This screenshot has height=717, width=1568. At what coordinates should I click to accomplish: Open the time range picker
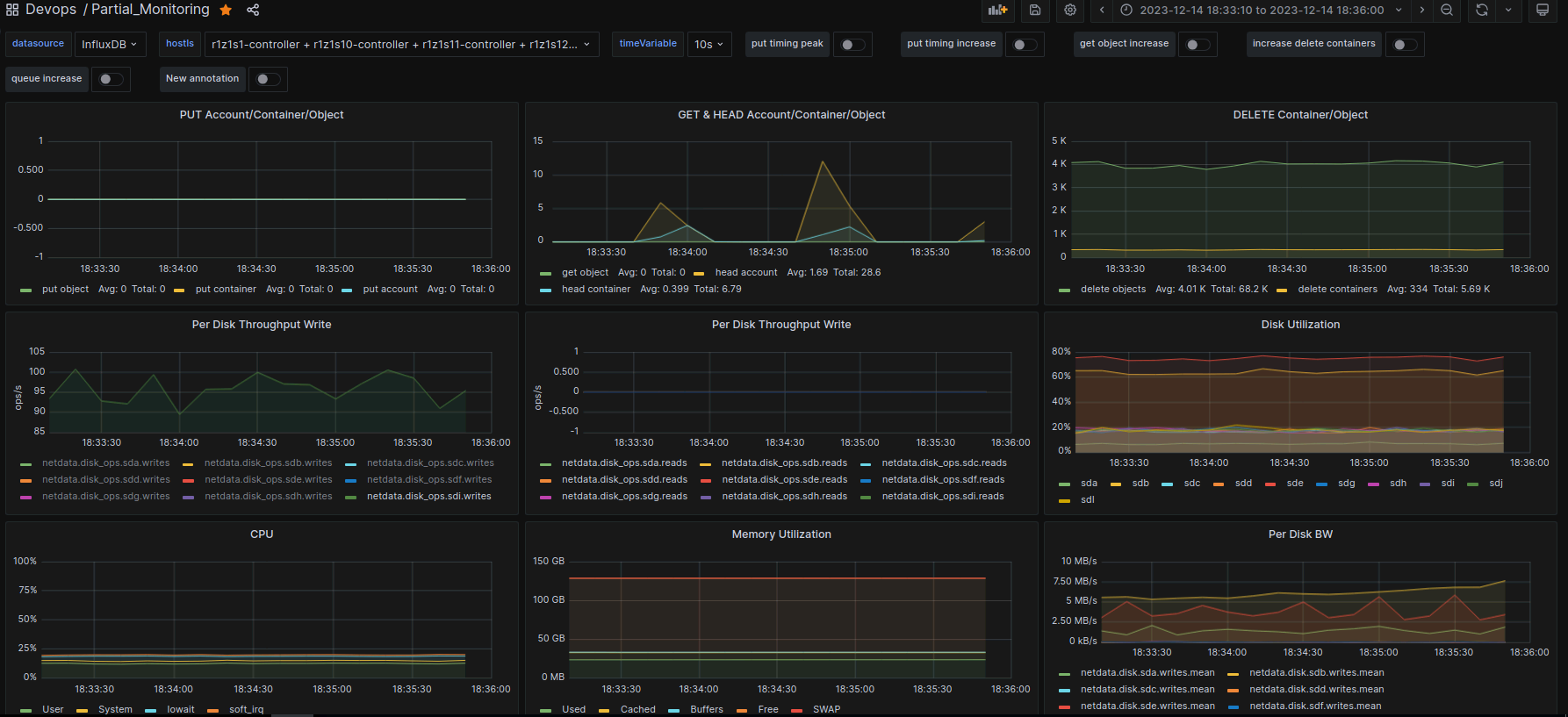click(1261, 10)
